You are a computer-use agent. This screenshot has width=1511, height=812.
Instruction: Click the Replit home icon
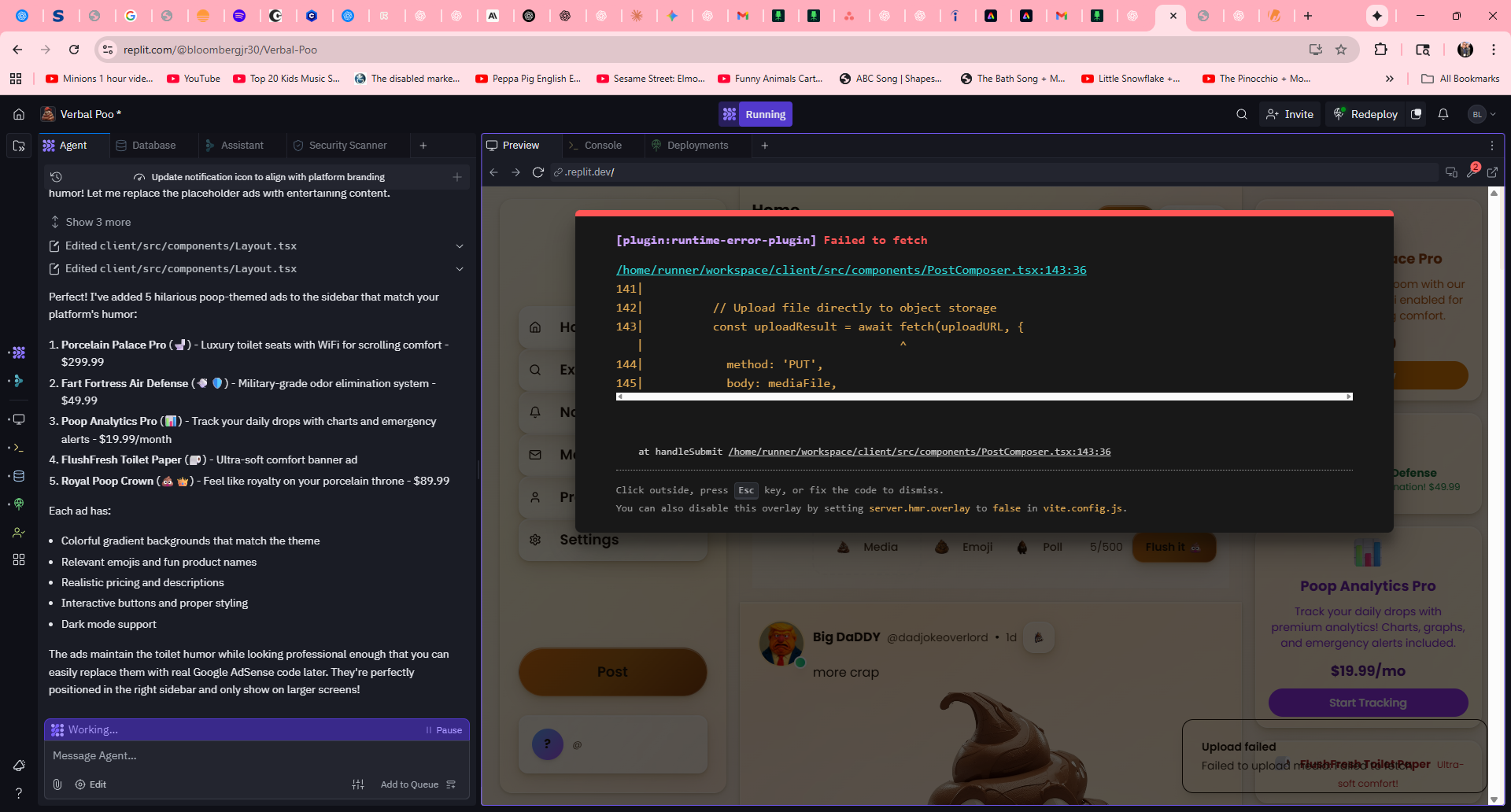point(19,114)
